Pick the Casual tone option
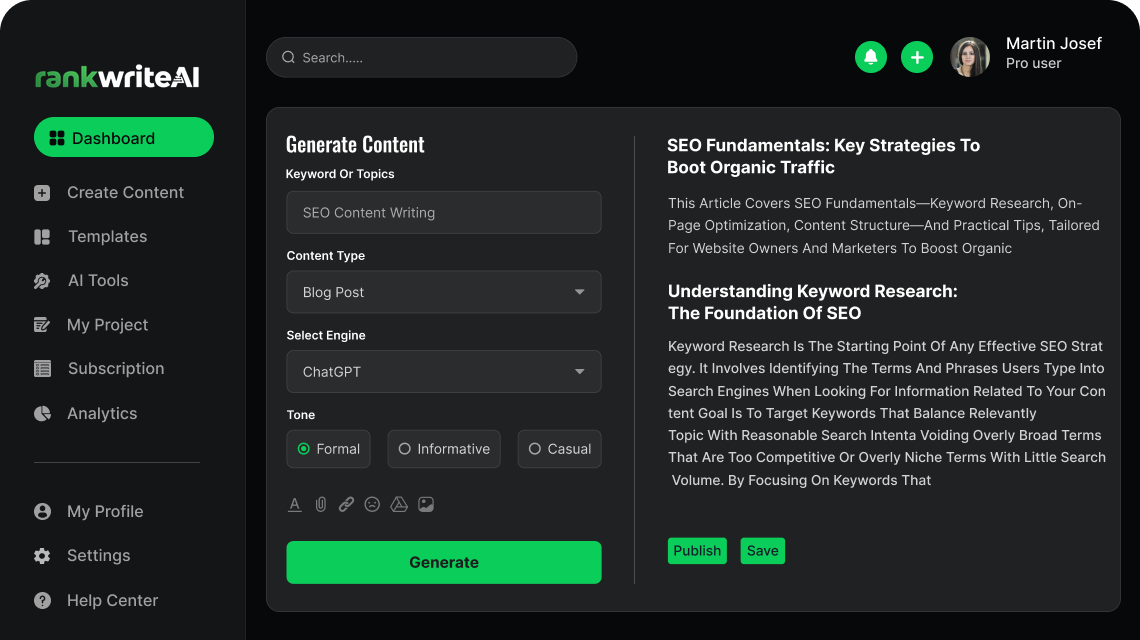Viewport: 1140px width, 640px height. tap(559, 449)
